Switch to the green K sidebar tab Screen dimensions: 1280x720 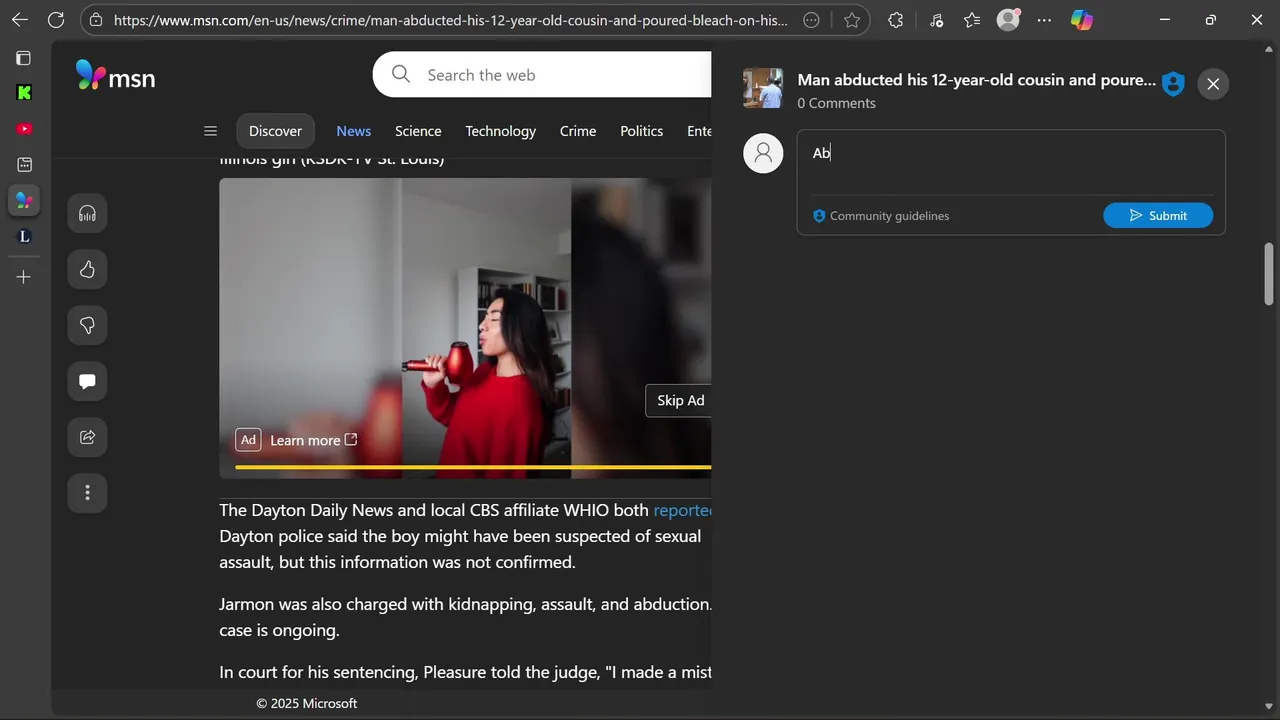(24, 93)
